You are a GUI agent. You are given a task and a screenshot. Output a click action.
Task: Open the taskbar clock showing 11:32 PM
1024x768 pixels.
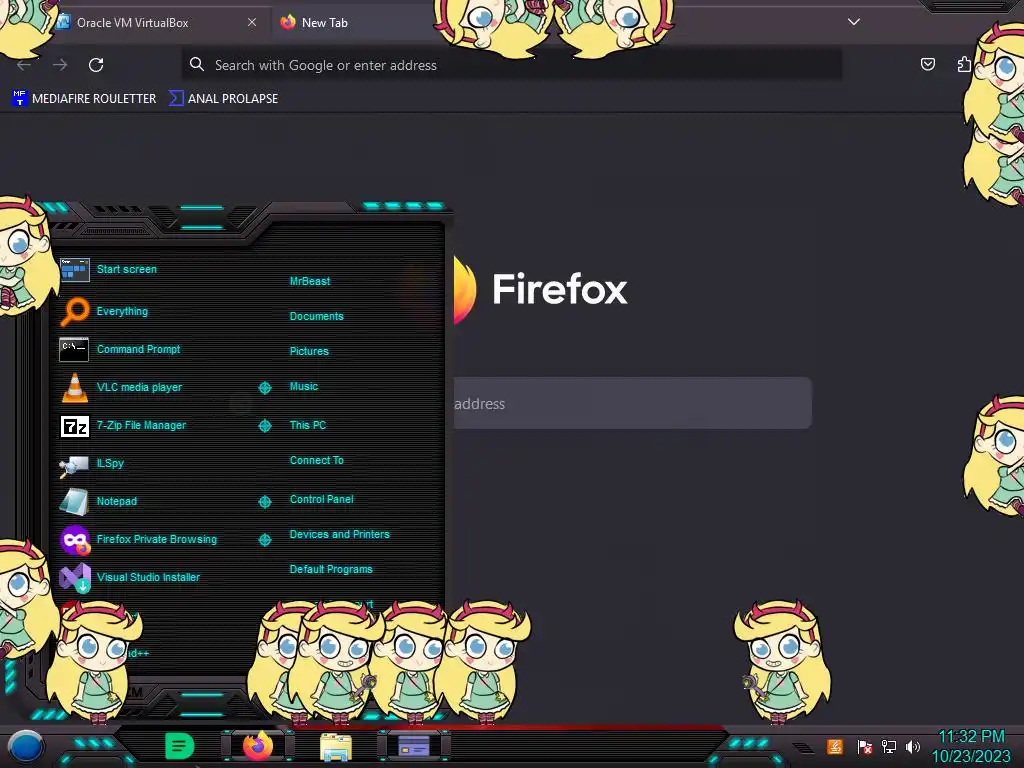point(971,737)
